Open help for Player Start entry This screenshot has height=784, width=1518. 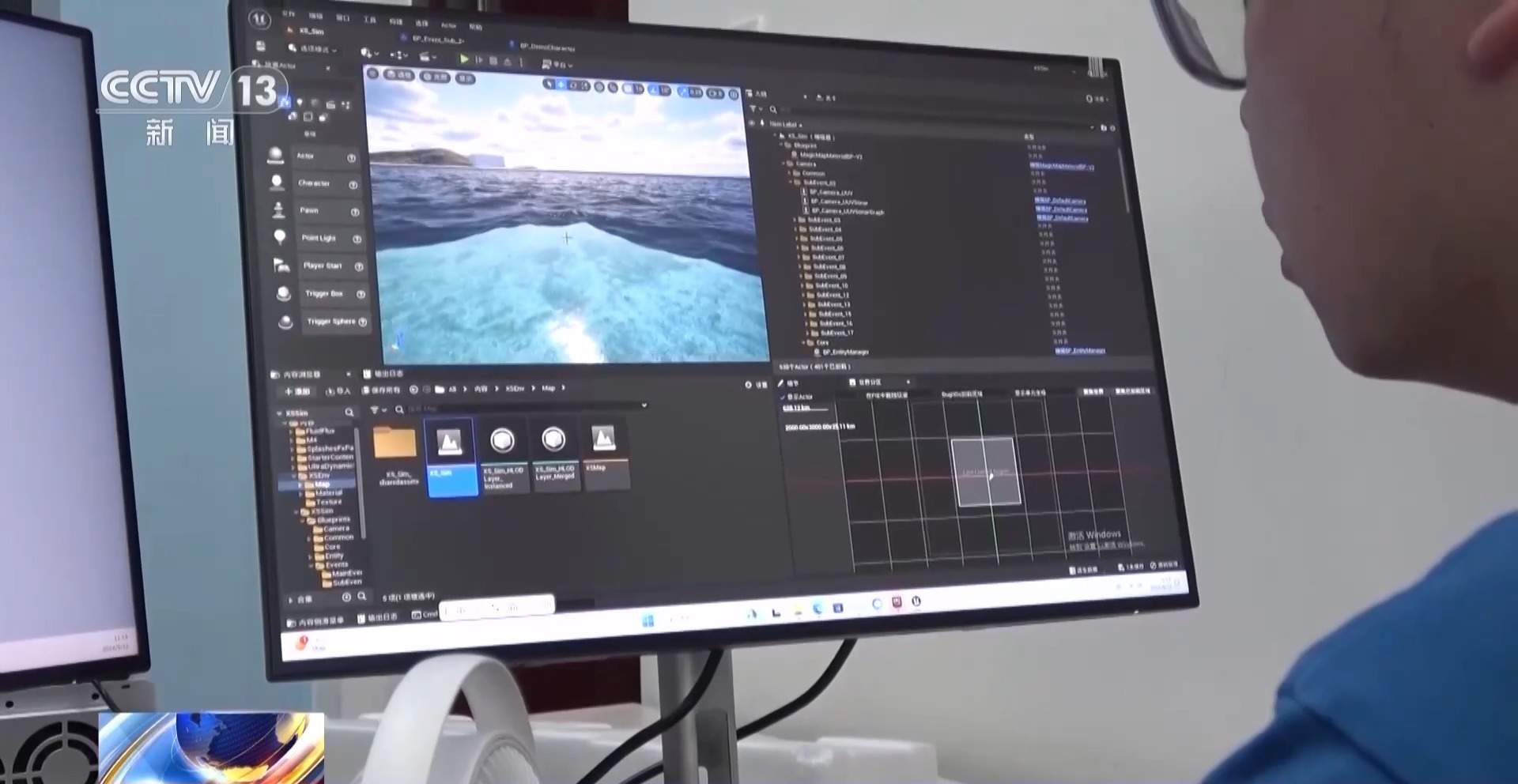pyautogui.click(x=359, y=266)
